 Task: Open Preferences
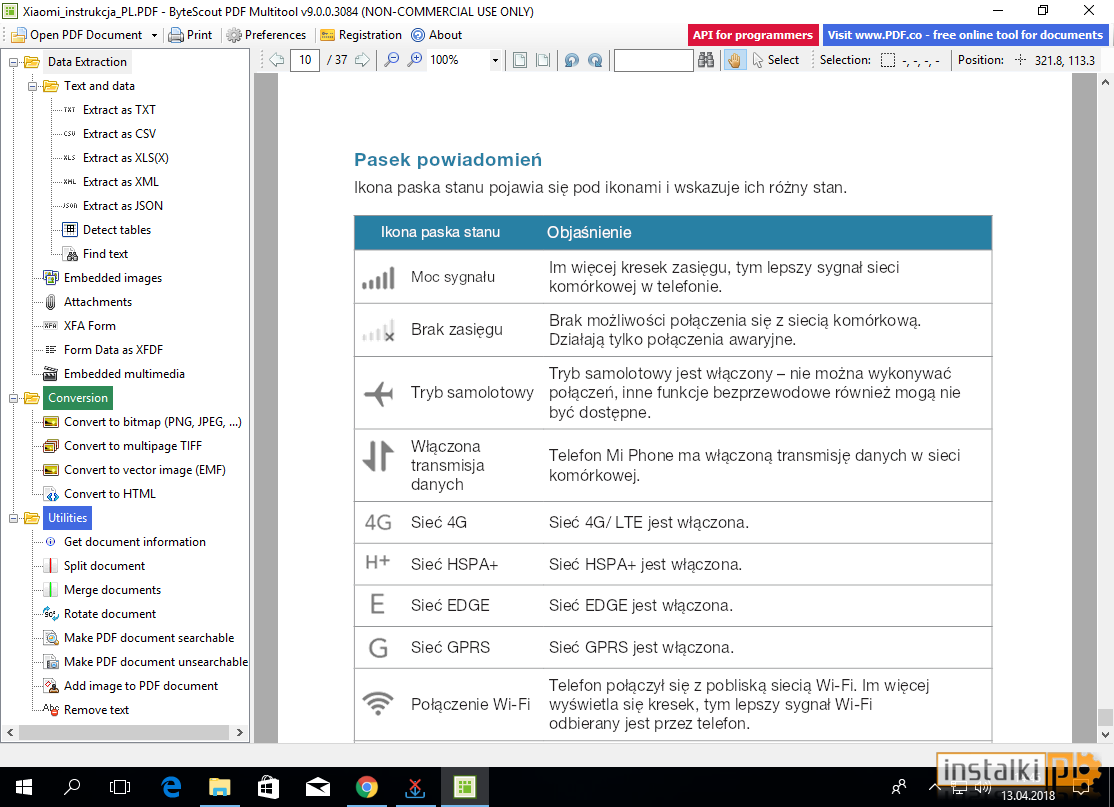coord(266,35)
